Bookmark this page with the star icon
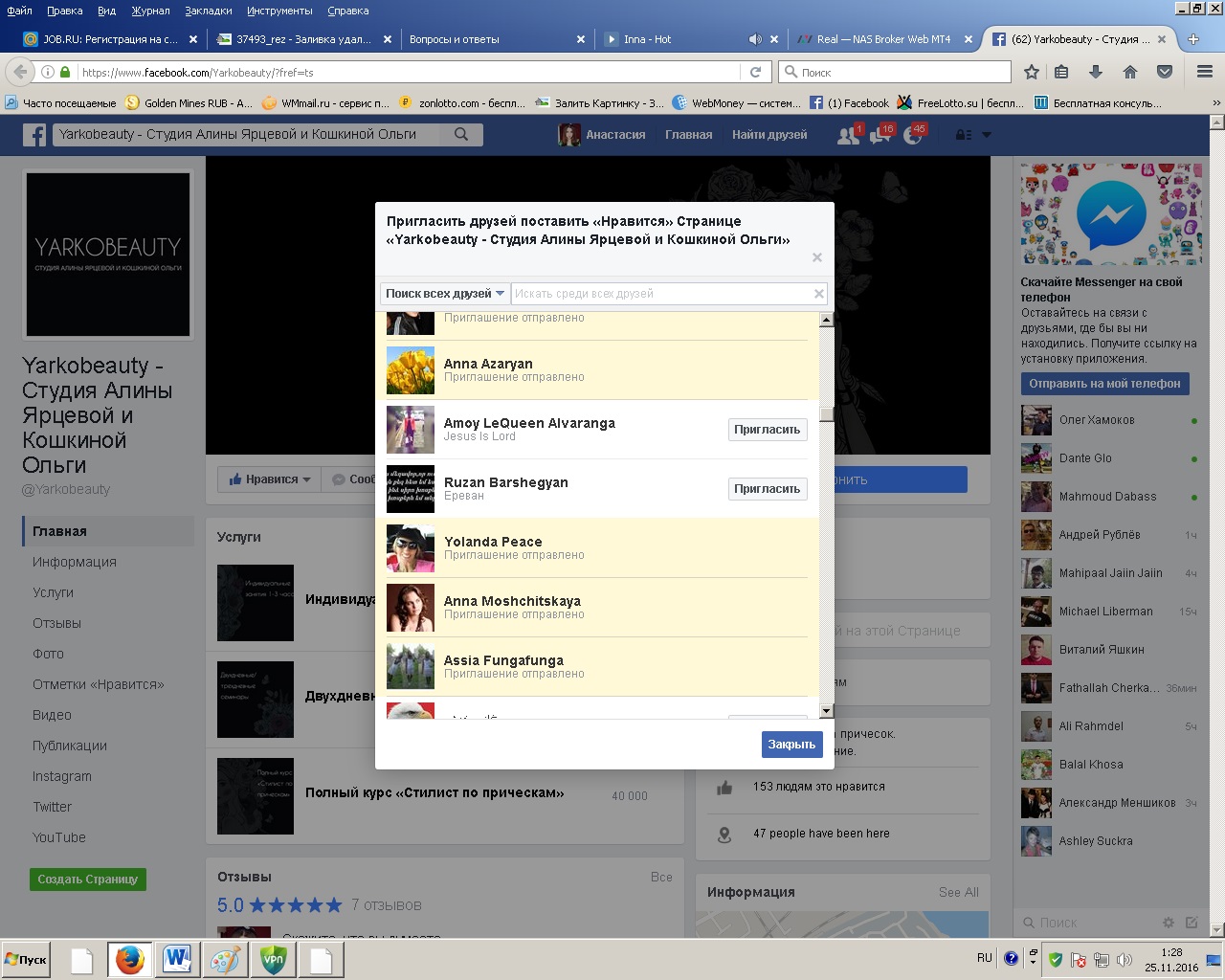The width and height of the screenshot is (1225, 980). (x=1032, y=72)
